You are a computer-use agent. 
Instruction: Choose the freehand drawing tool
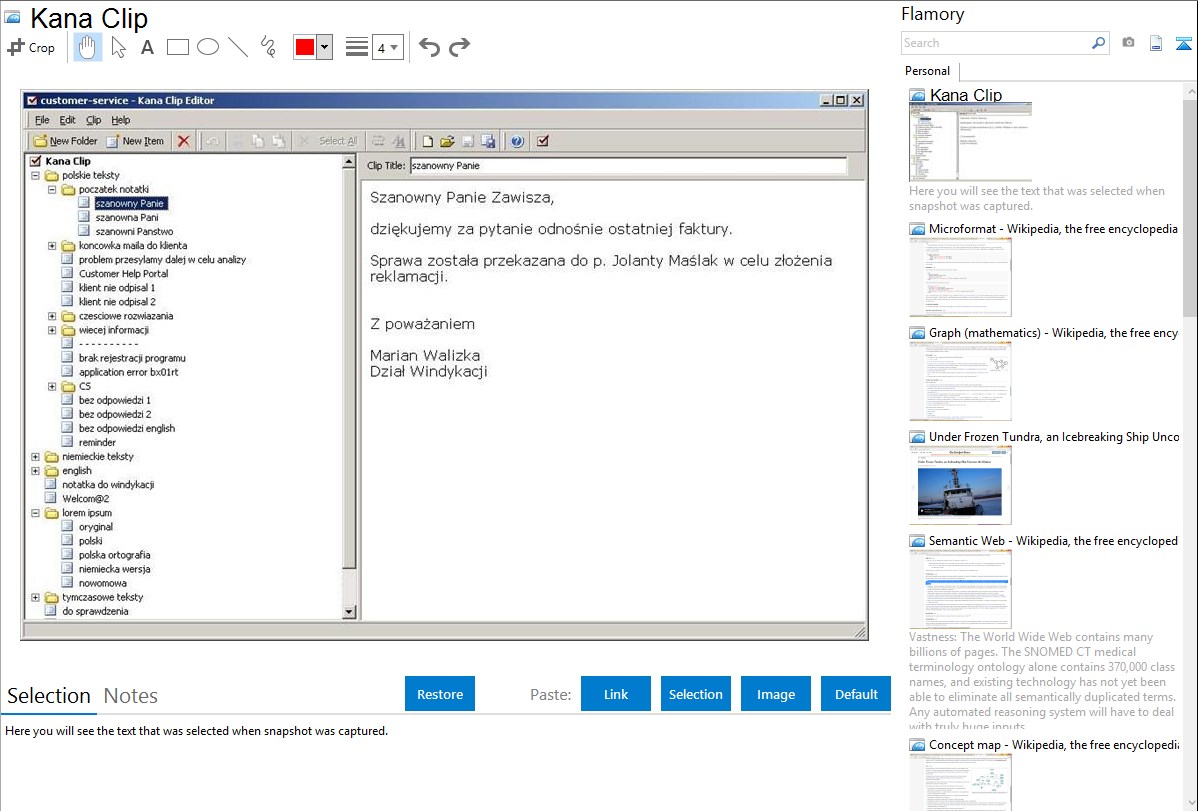coord(267,47)
